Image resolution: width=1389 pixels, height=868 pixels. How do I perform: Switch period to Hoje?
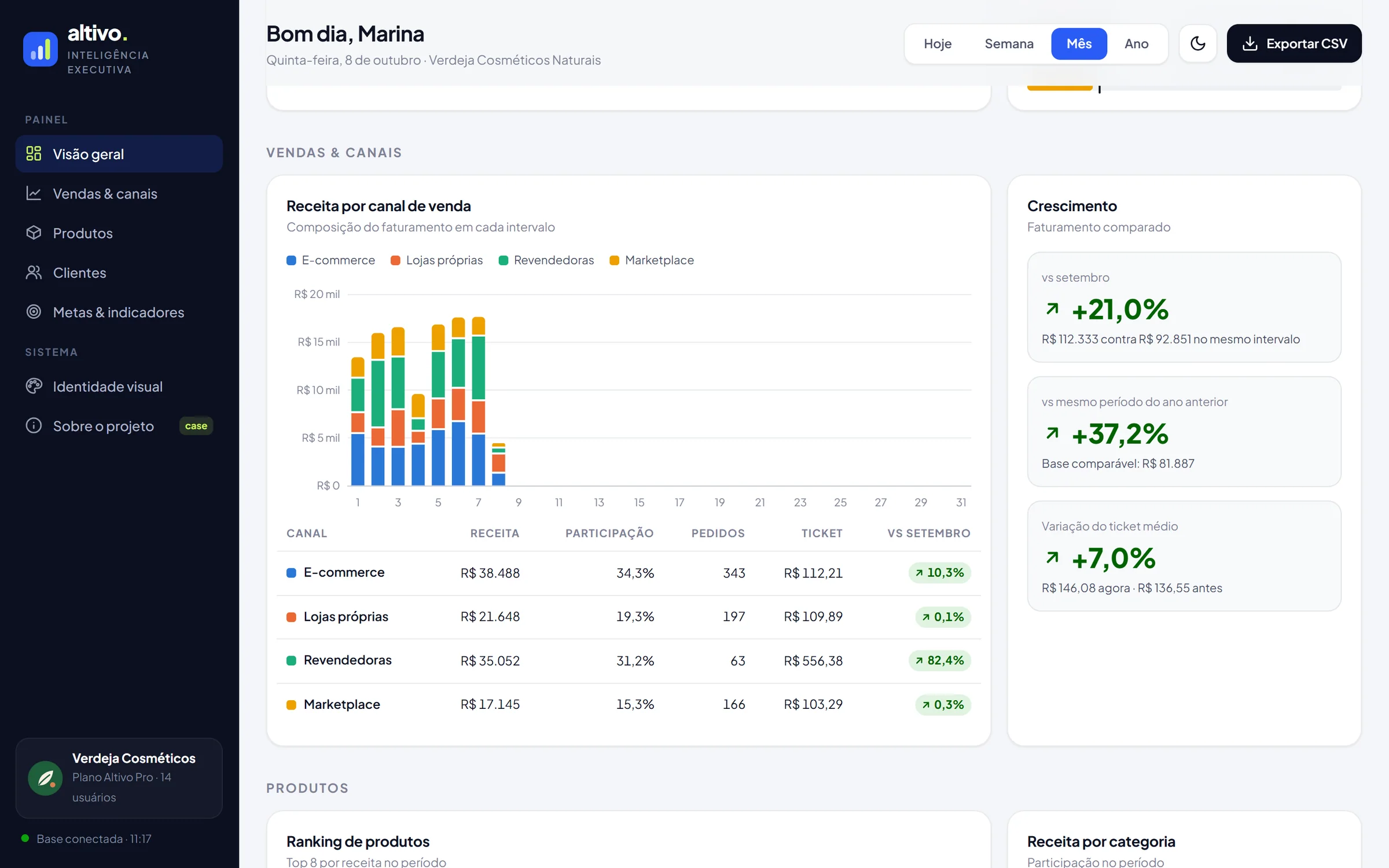(x=938, y=44)
